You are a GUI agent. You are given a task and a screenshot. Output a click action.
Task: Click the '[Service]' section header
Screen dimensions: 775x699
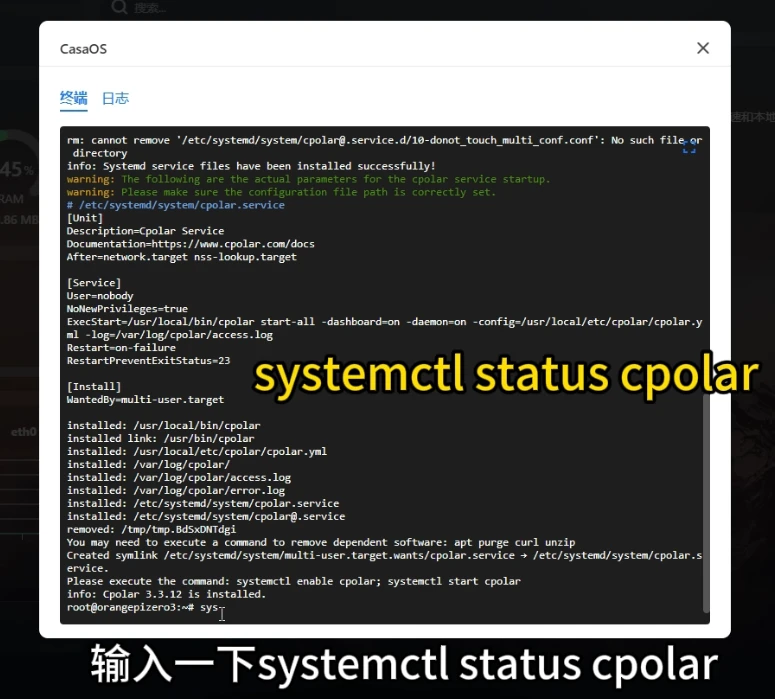(94, 283)
